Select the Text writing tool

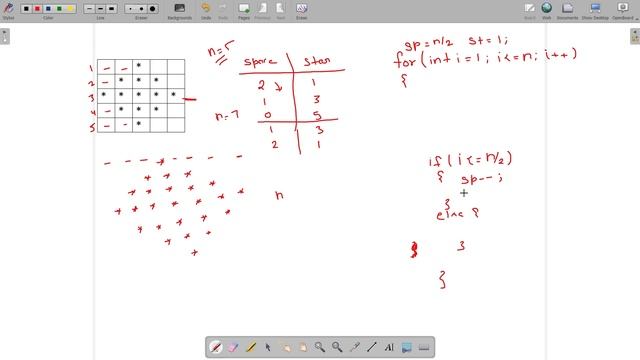point(389,347)
